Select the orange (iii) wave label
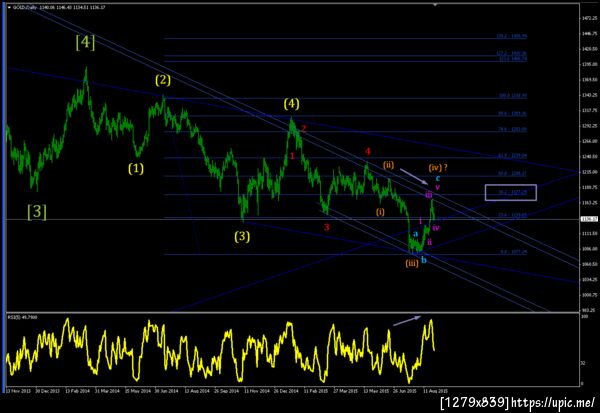Image resolution: width=600 pixels, height=413 pixels. [x=412, y=263]
